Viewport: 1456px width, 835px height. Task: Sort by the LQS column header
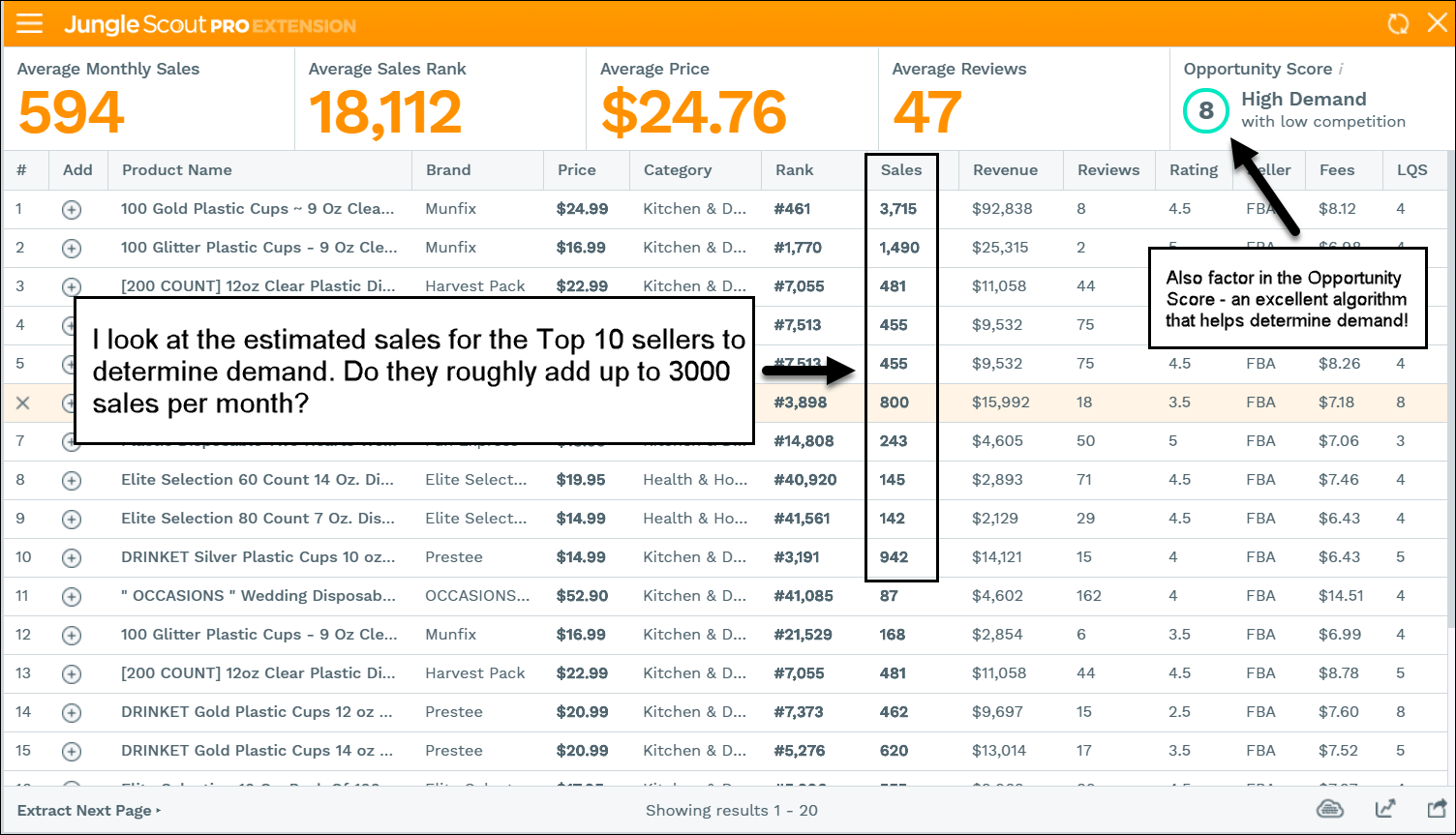(1412, 170)
